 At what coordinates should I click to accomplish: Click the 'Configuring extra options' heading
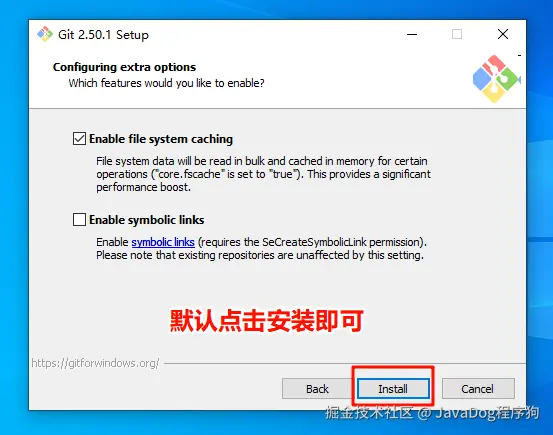tap(124, 67)
